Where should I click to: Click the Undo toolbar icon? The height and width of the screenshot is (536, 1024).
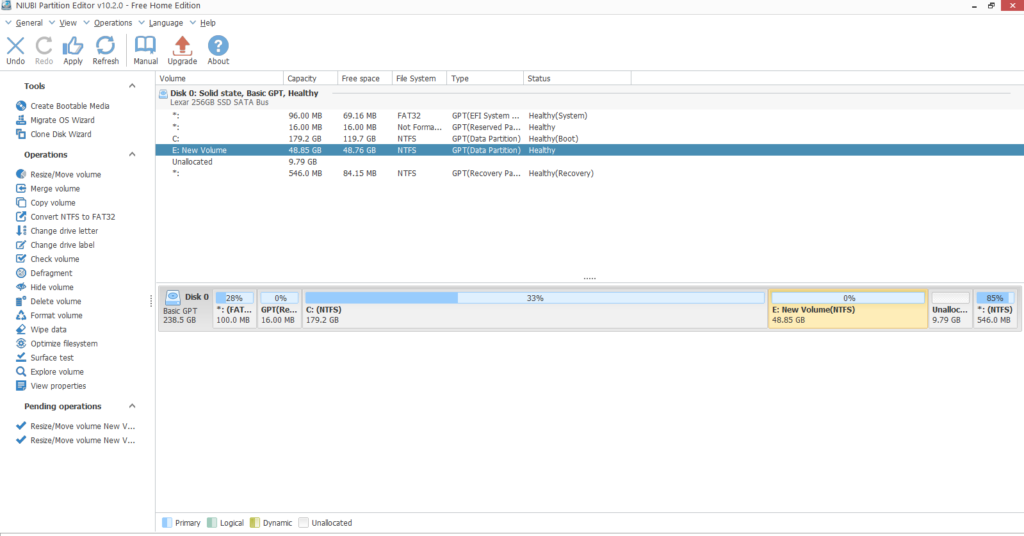[x=16, y=50]
